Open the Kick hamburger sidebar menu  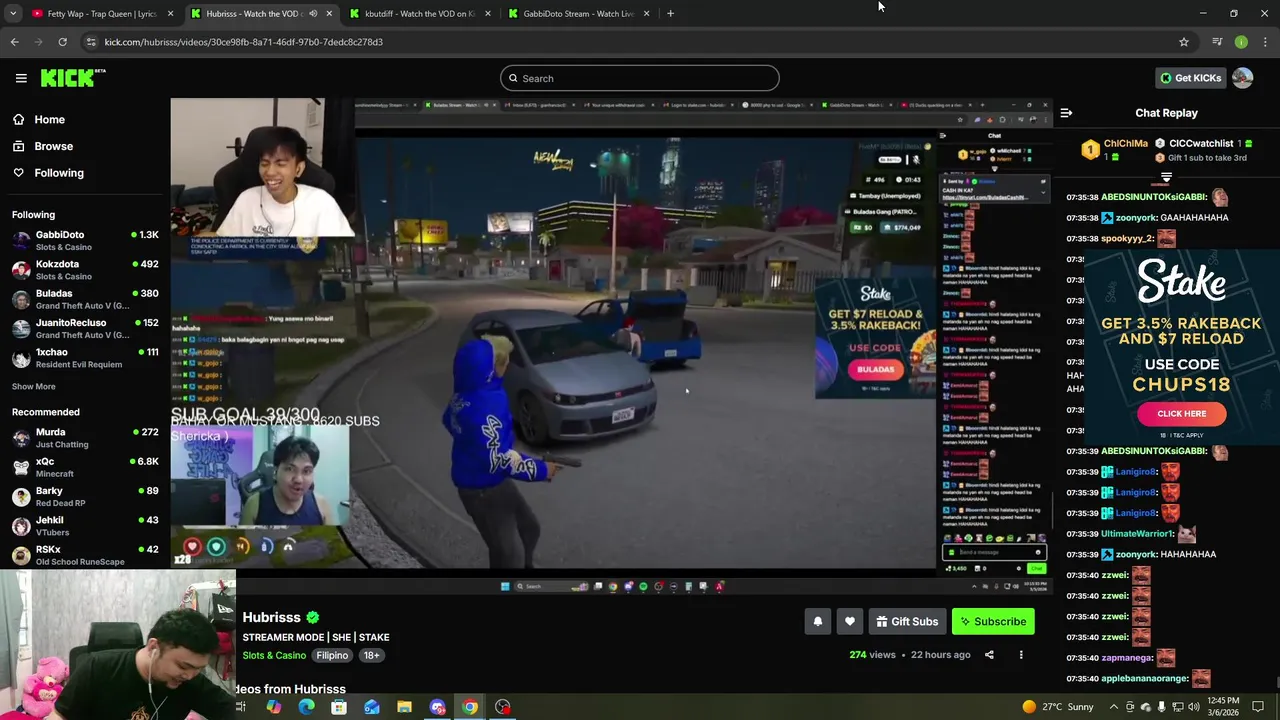pyautogui.click(x=21, y=78)
